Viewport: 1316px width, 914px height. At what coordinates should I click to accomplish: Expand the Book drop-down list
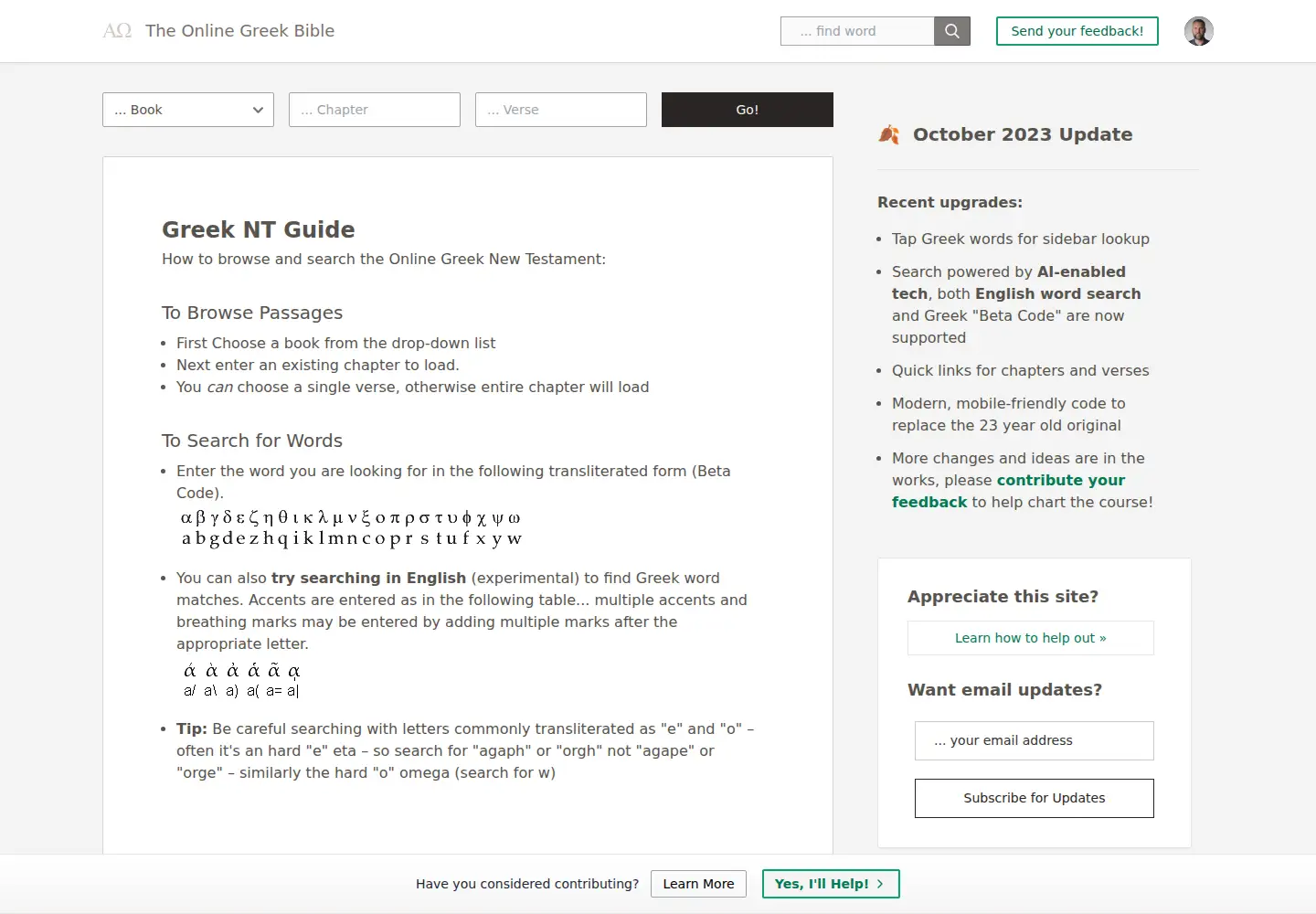click(188, 110)
